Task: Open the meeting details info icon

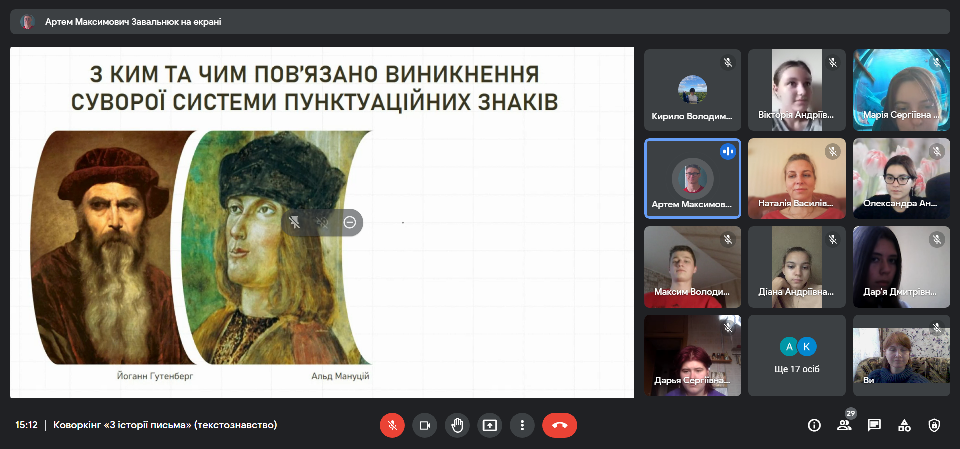Action: (814, 425)
